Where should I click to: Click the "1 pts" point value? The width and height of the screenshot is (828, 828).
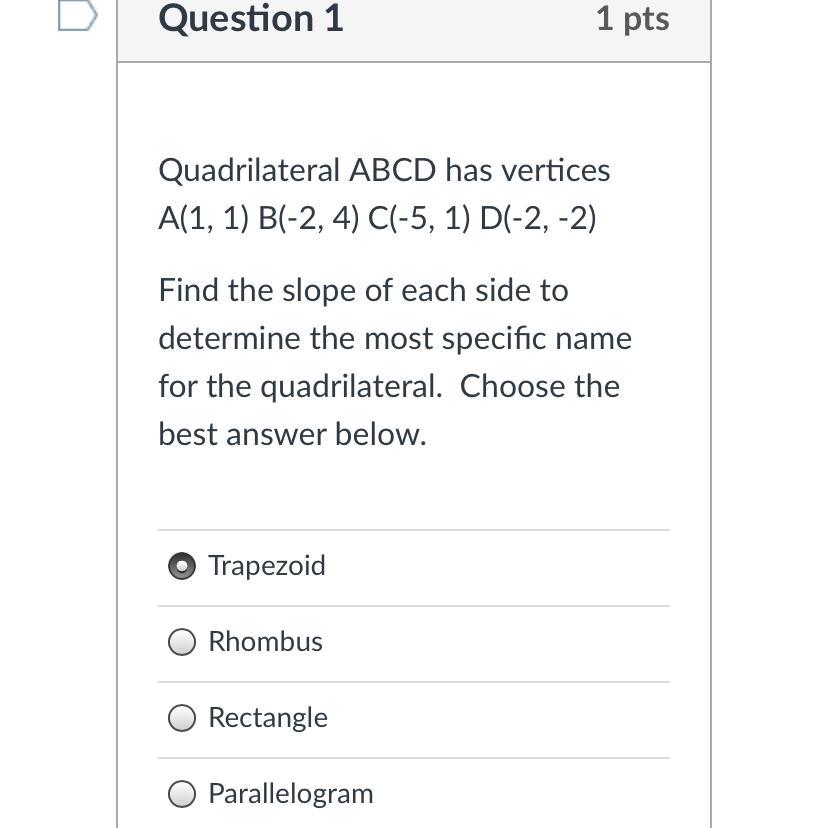[x=632, y=19]
